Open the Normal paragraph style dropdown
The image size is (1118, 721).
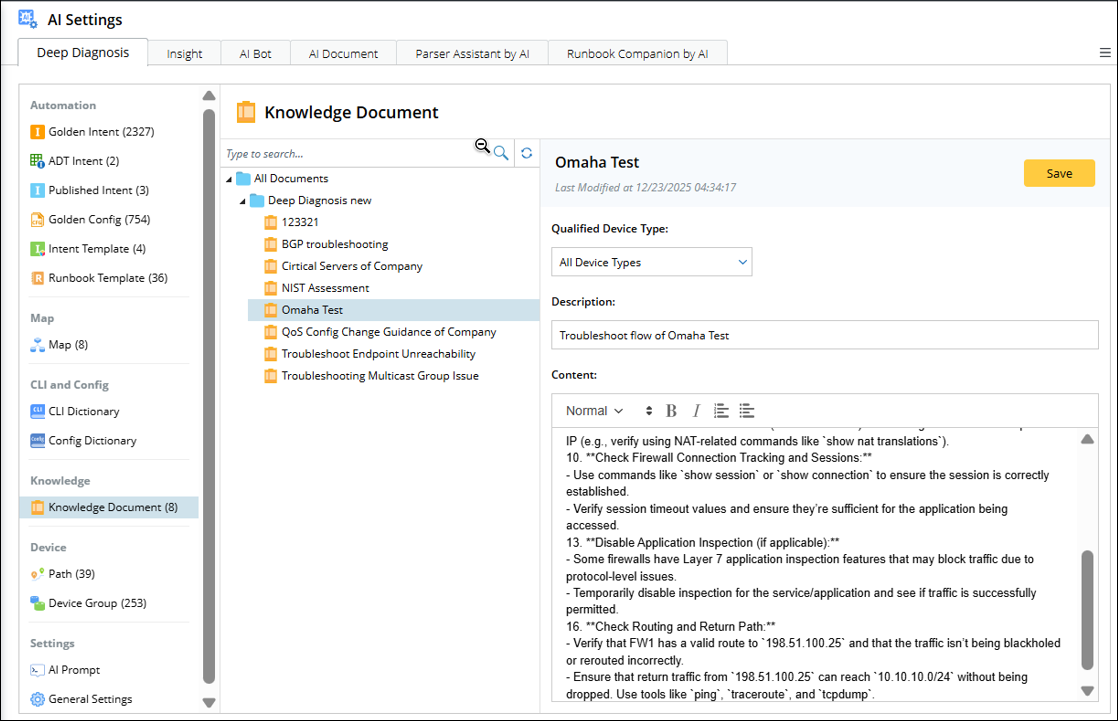[x=595, y=411]
